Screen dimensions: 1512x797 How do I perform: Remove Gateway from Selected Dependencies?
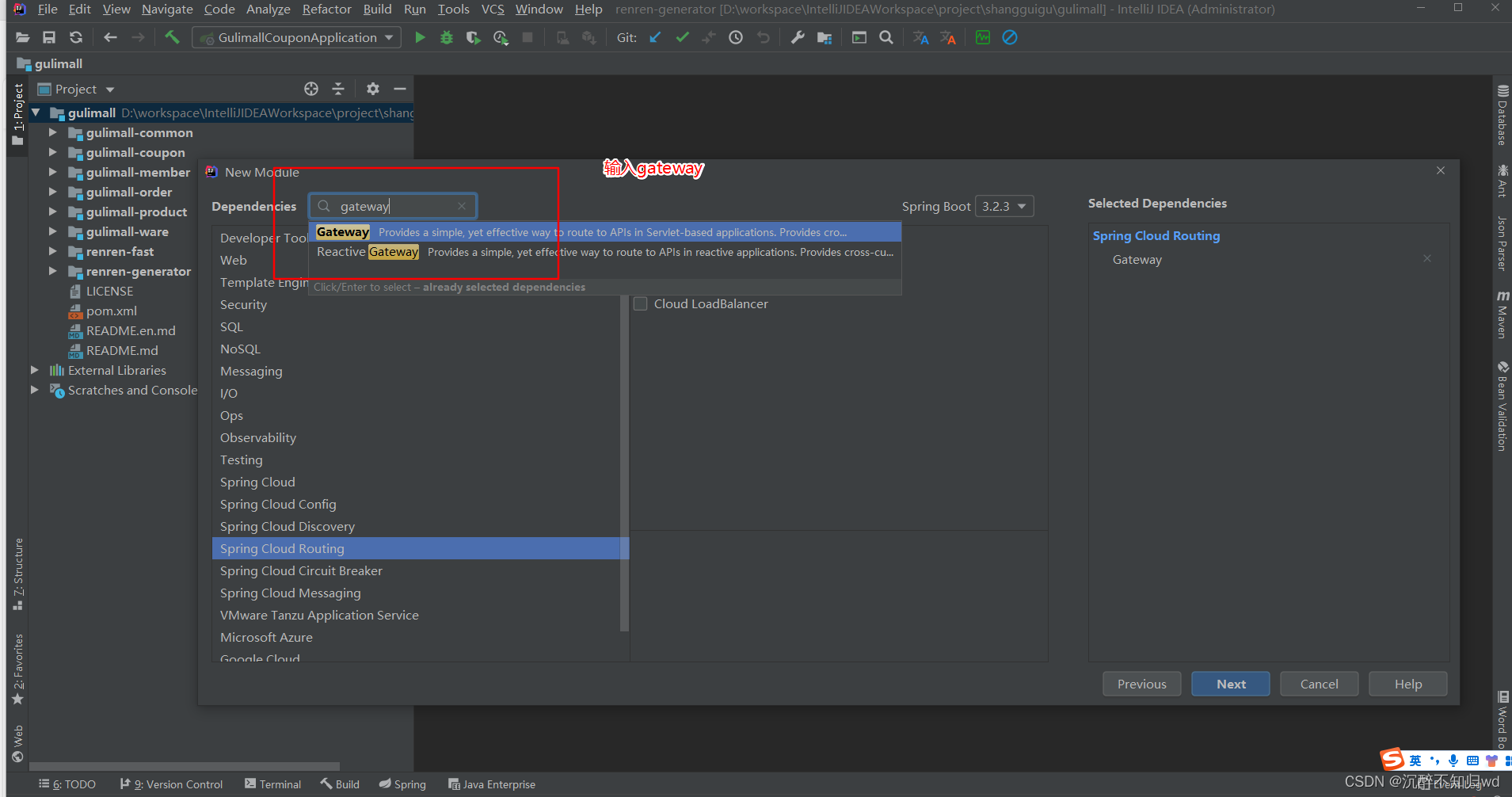coord(1427,258)
